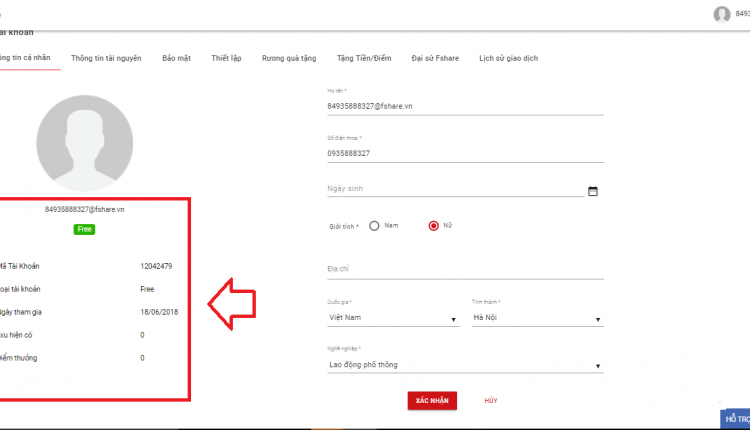Open the Đại sứ Fshare tab
The width and height of the screenshot is (750, 430).
[x=435, y=58]
